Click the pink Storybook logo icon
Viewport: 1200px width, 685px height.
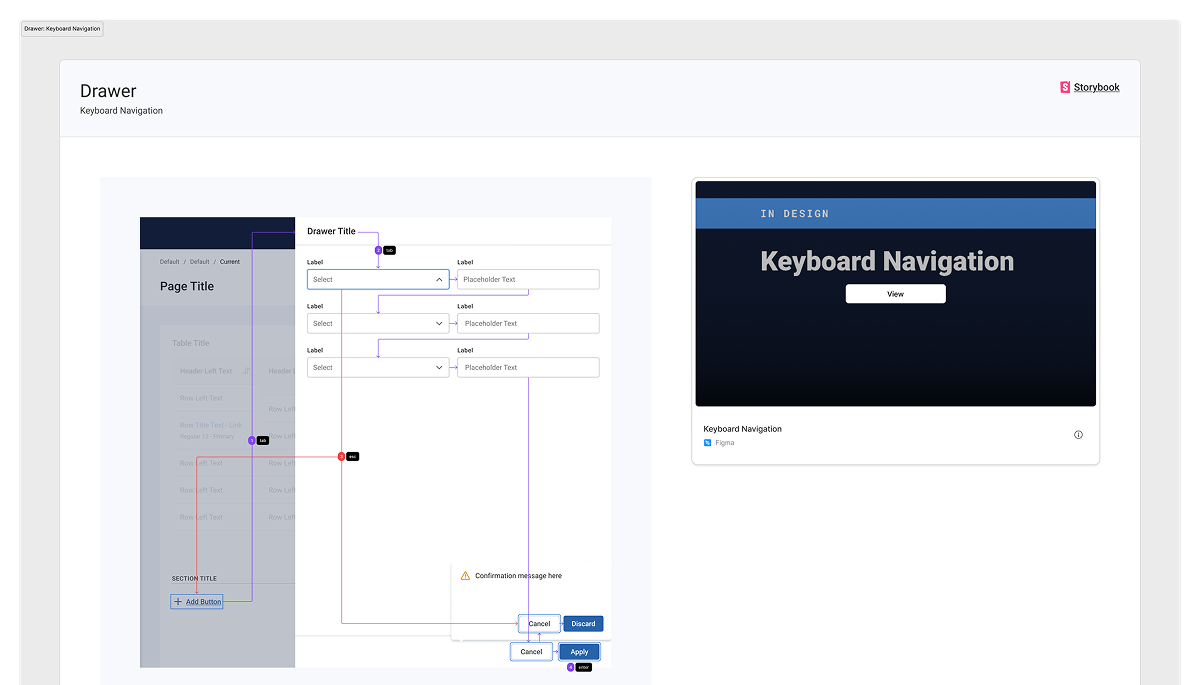click(x=1065, y=87)
